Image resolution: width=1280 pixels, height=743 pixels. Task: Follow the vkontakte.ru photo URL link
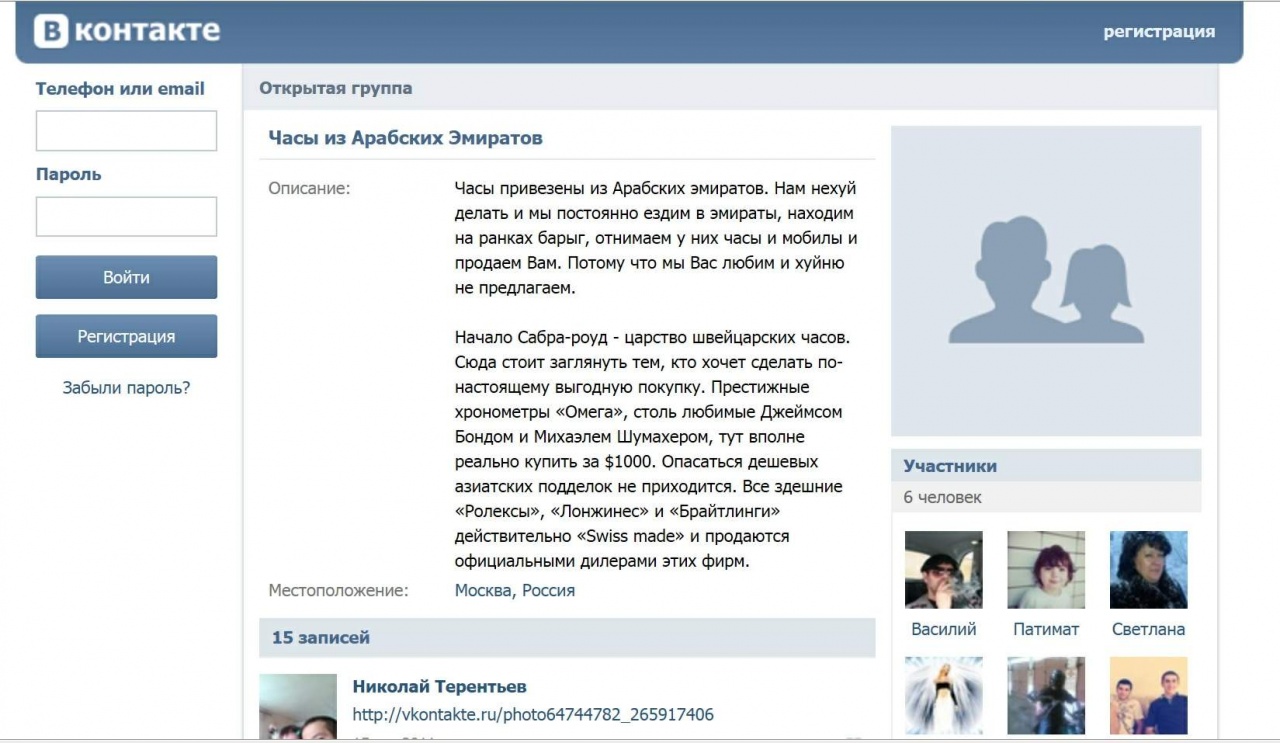coord(533,715)
